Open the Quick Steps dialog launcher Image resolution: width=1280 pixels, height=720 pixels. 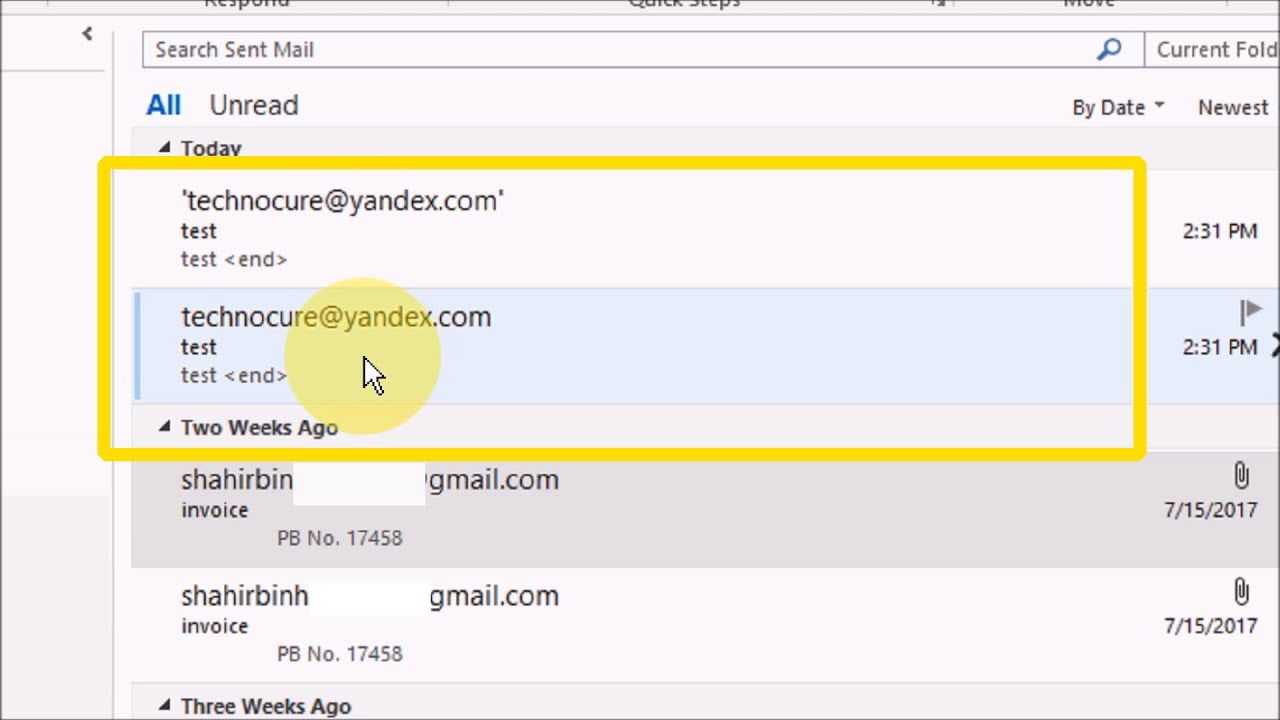(938, 3)
